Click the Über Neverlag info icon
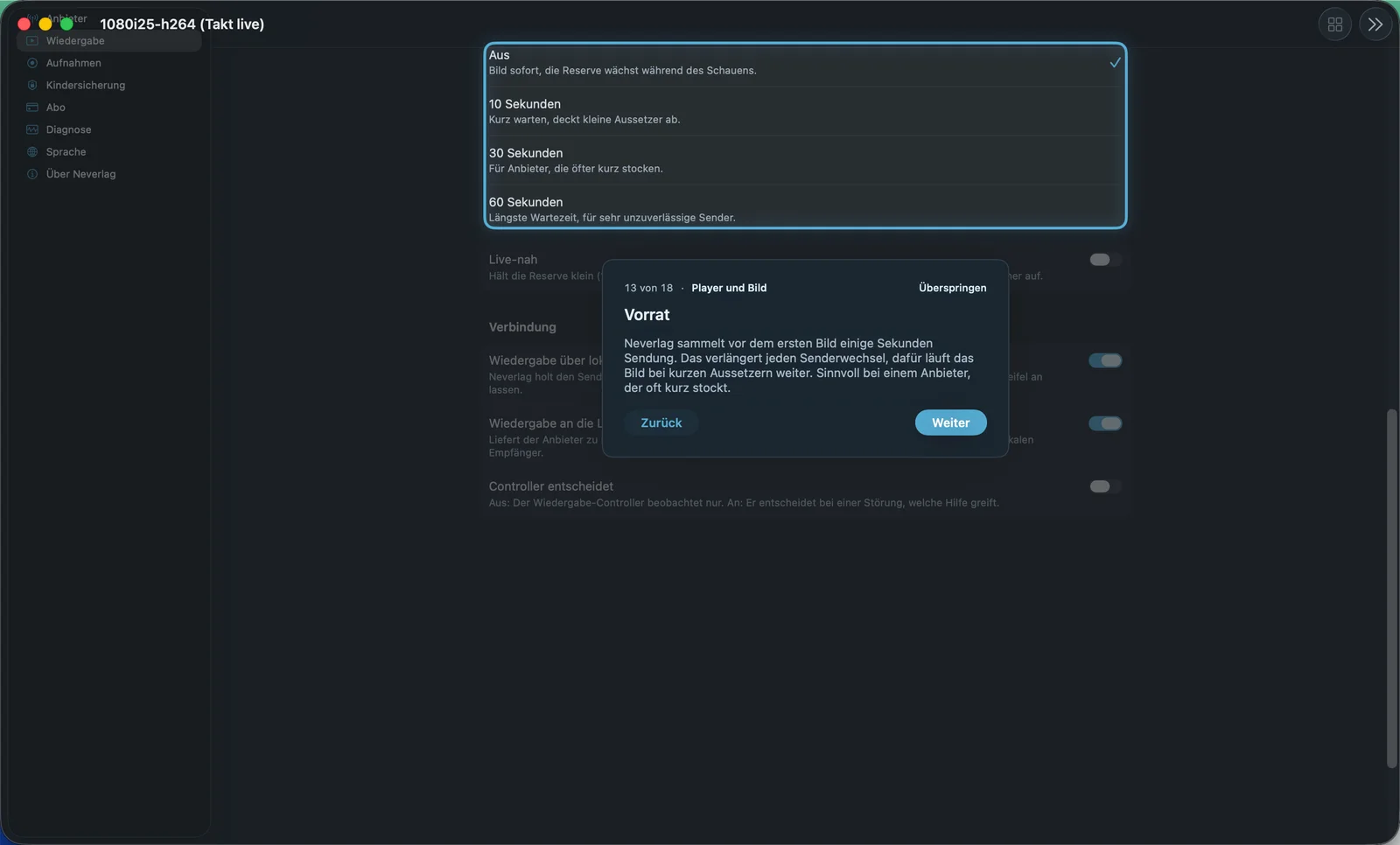Image resolution: width=1400 pixels, height=845 pixels. click(32, 174)
